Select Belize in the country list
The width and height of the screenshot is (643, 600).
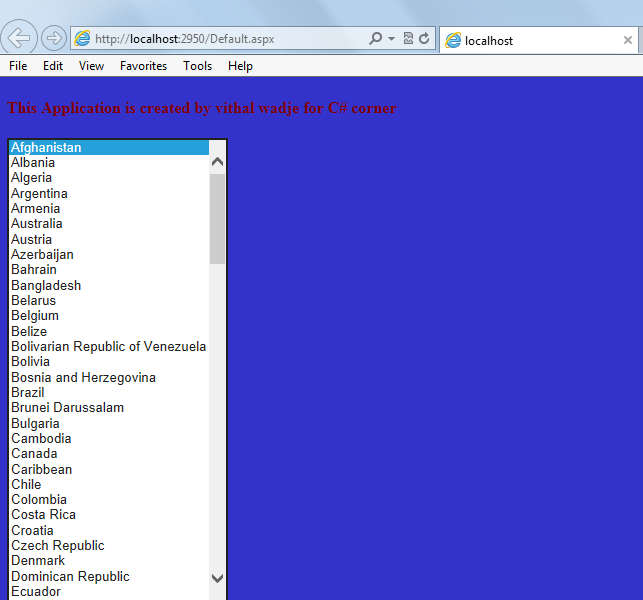click(109, 331)
